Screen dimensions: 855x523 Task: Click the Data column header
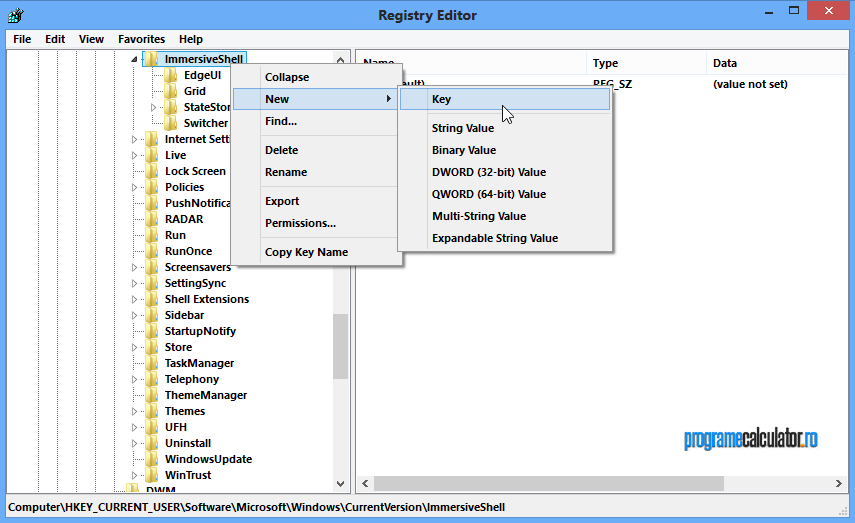tap(776, 63)
